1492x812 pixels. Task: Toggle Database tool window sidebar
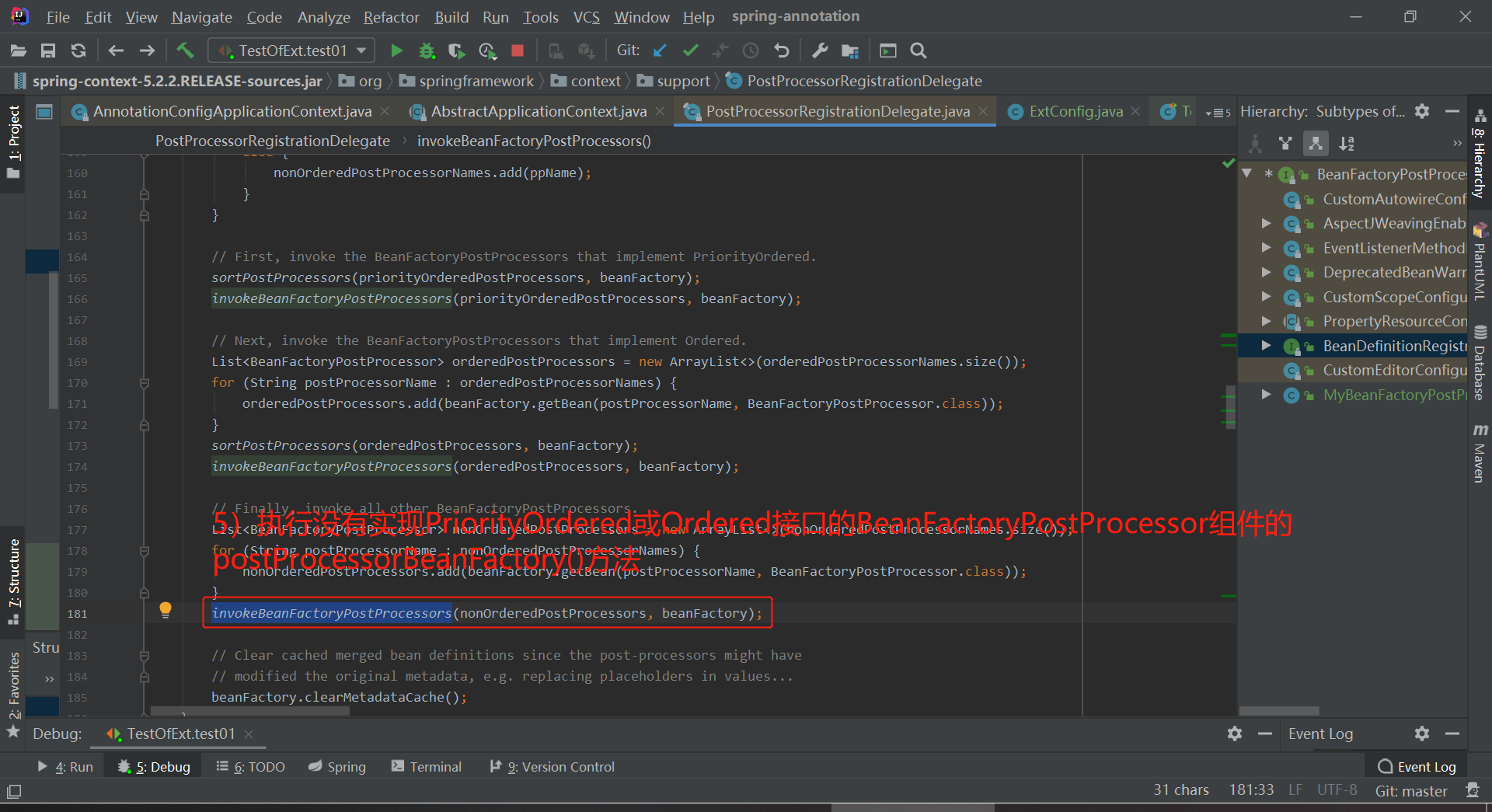(1480, 362)
